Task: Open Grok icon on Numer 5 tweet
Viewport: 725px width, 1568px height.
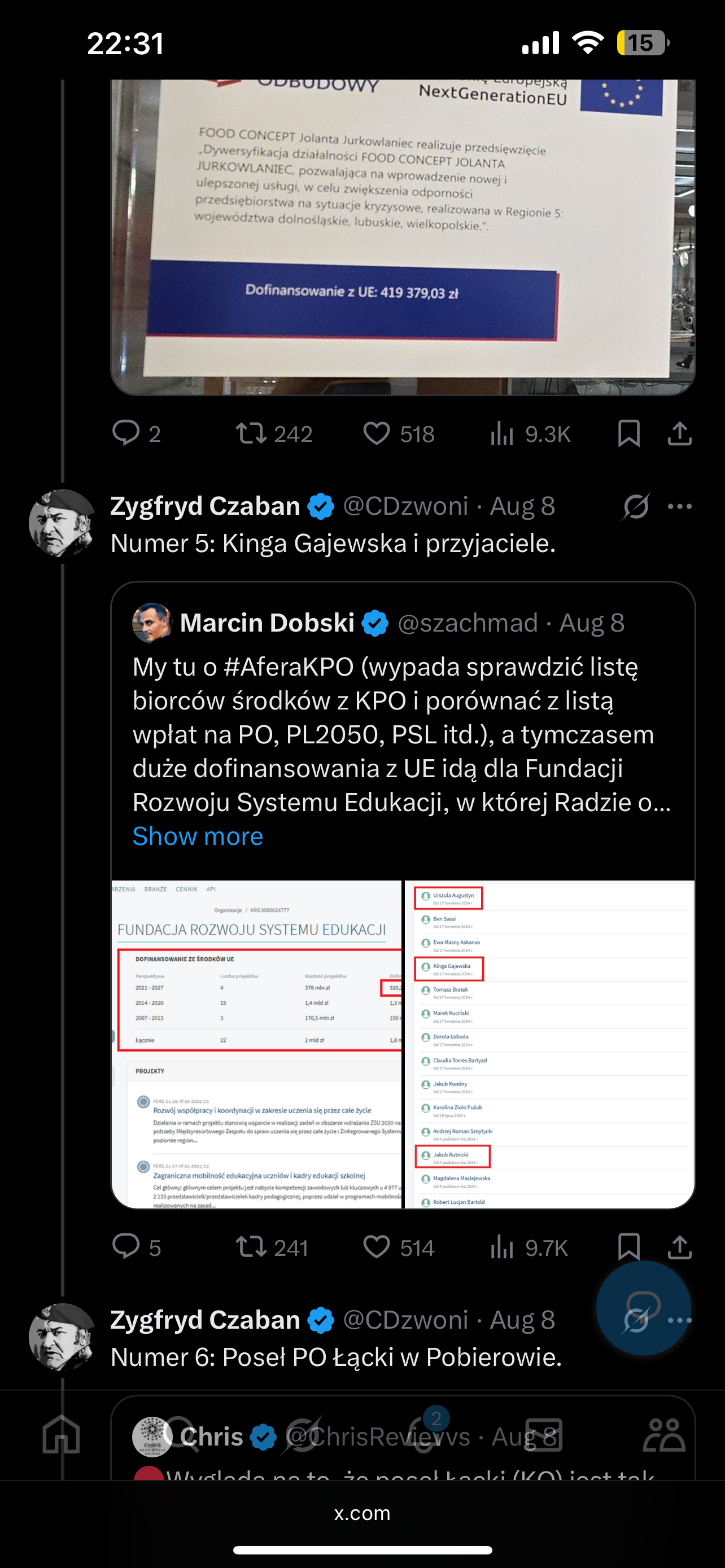Action: 636,506
